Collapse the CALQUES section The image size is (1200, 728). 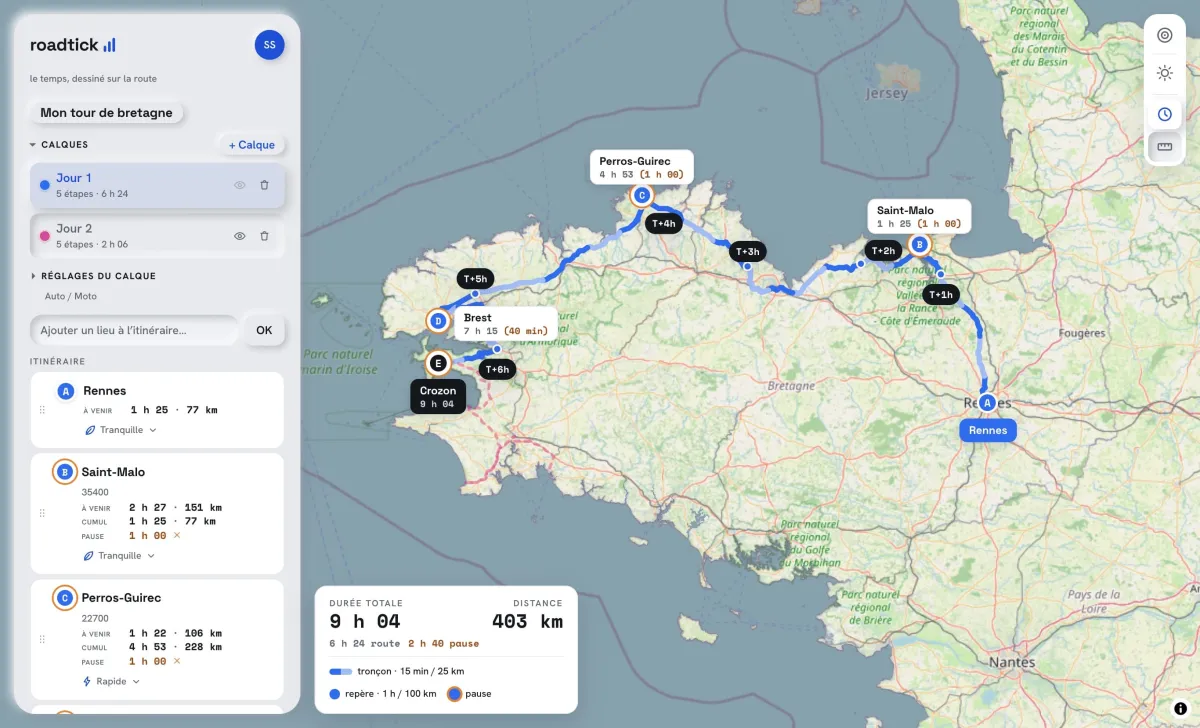(x=59, y=145)
